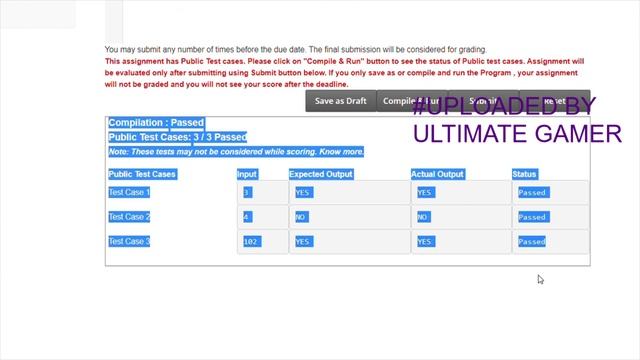The image size is (640, 360).
Task: Select the Public Test Cases column header
Action: pos(142,174)
